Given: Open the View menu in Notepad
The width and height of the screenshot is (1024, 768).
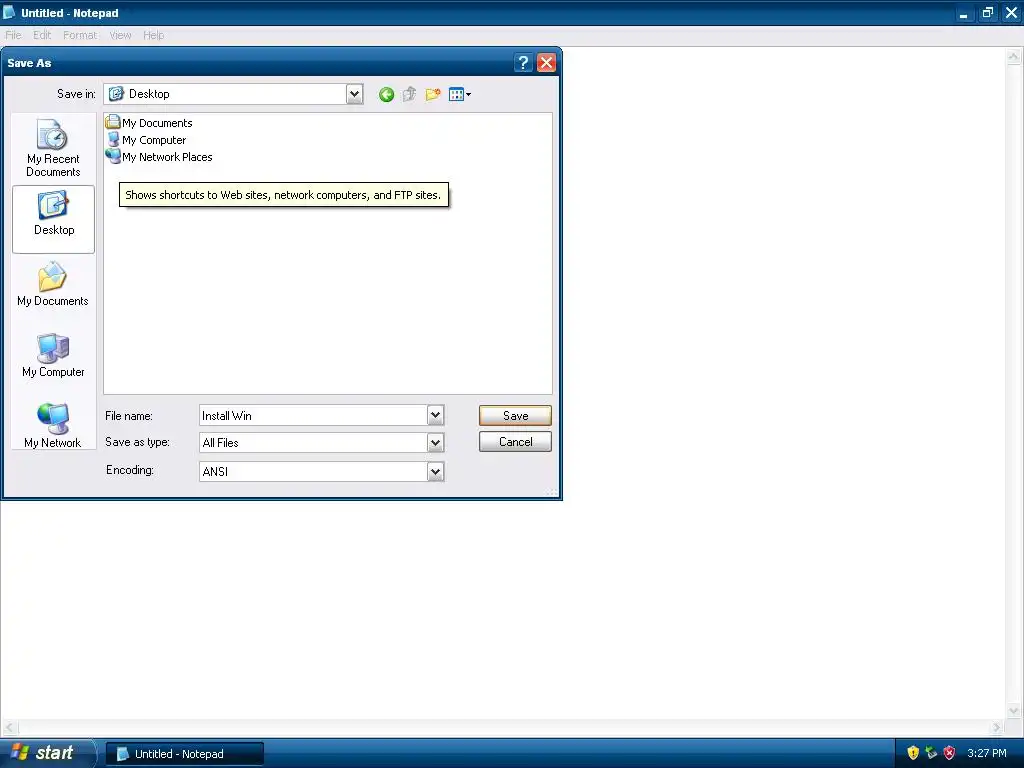Looking at the screenshot, I should (x=120, y=35).
